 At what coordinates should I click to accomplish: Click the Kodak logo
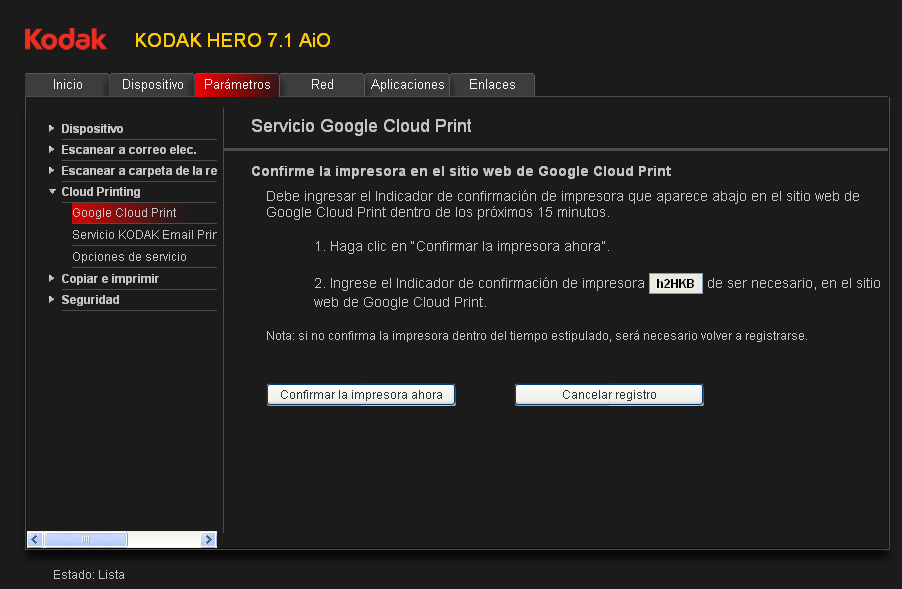pos(66,39)
